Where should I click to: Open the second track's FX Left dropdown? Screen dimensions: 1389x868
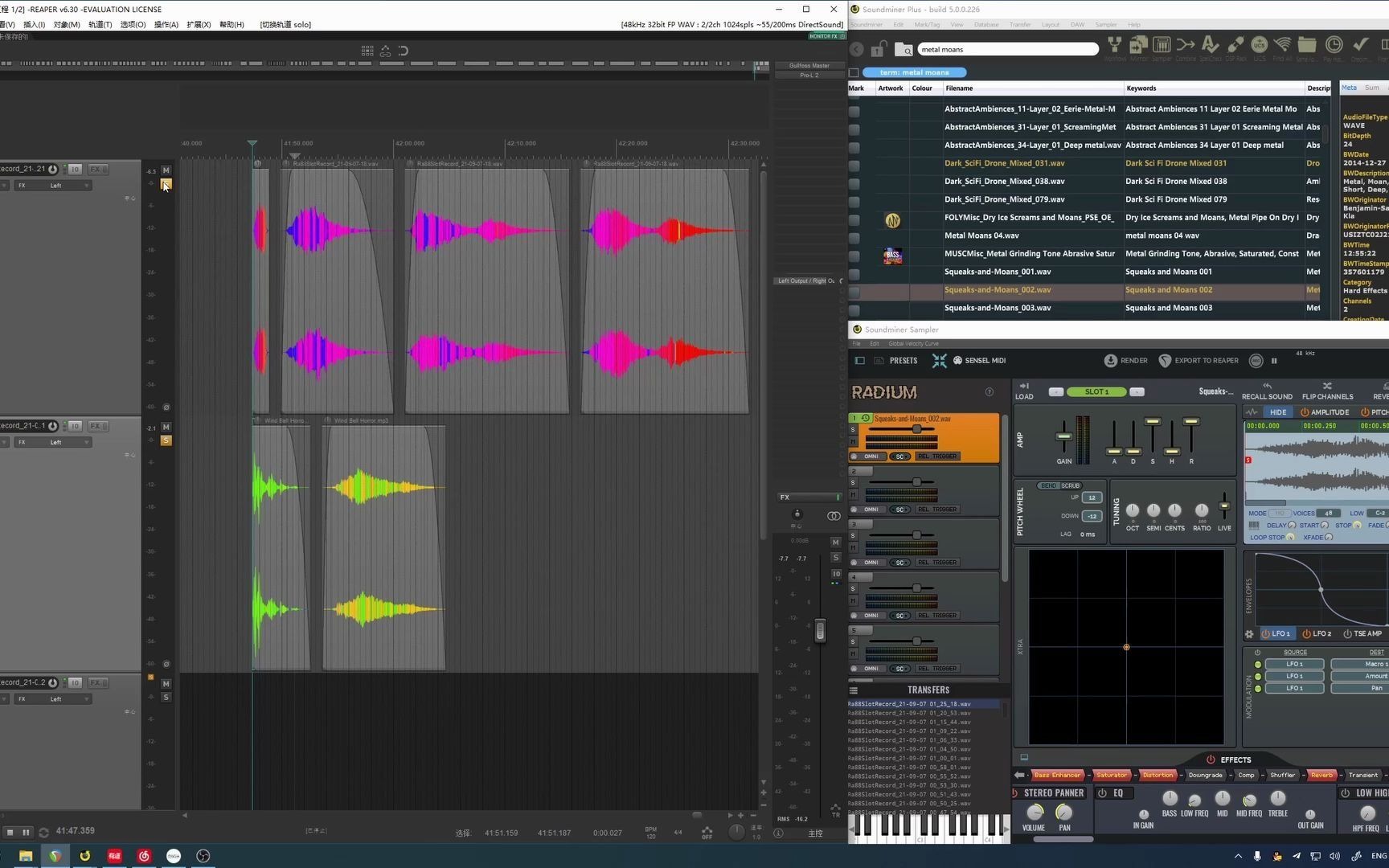tap(51, 442)
